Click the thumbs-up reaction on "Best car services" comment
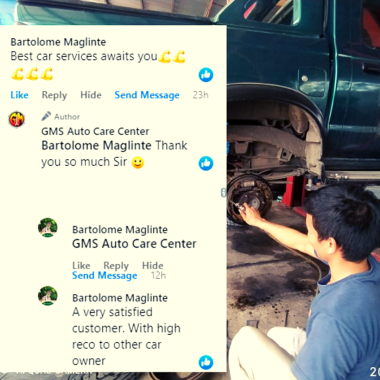 click(x=206, y=75)
